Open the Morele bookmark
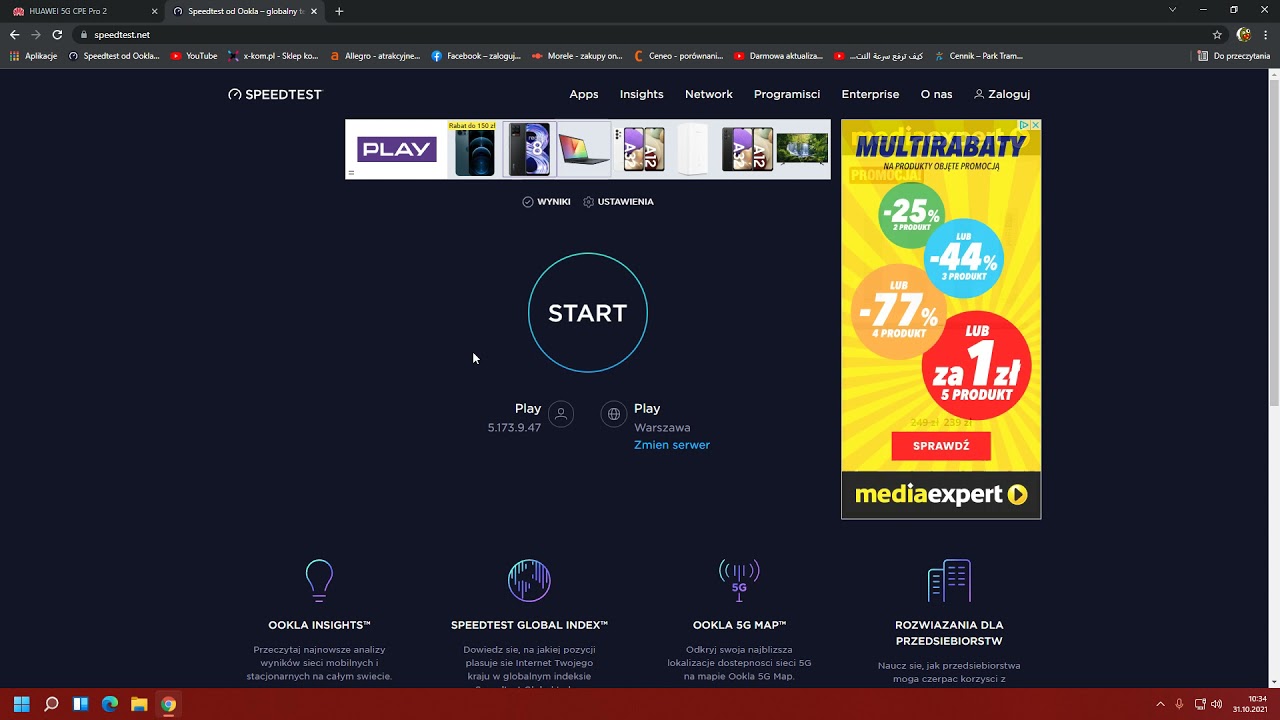 (577, 56)
